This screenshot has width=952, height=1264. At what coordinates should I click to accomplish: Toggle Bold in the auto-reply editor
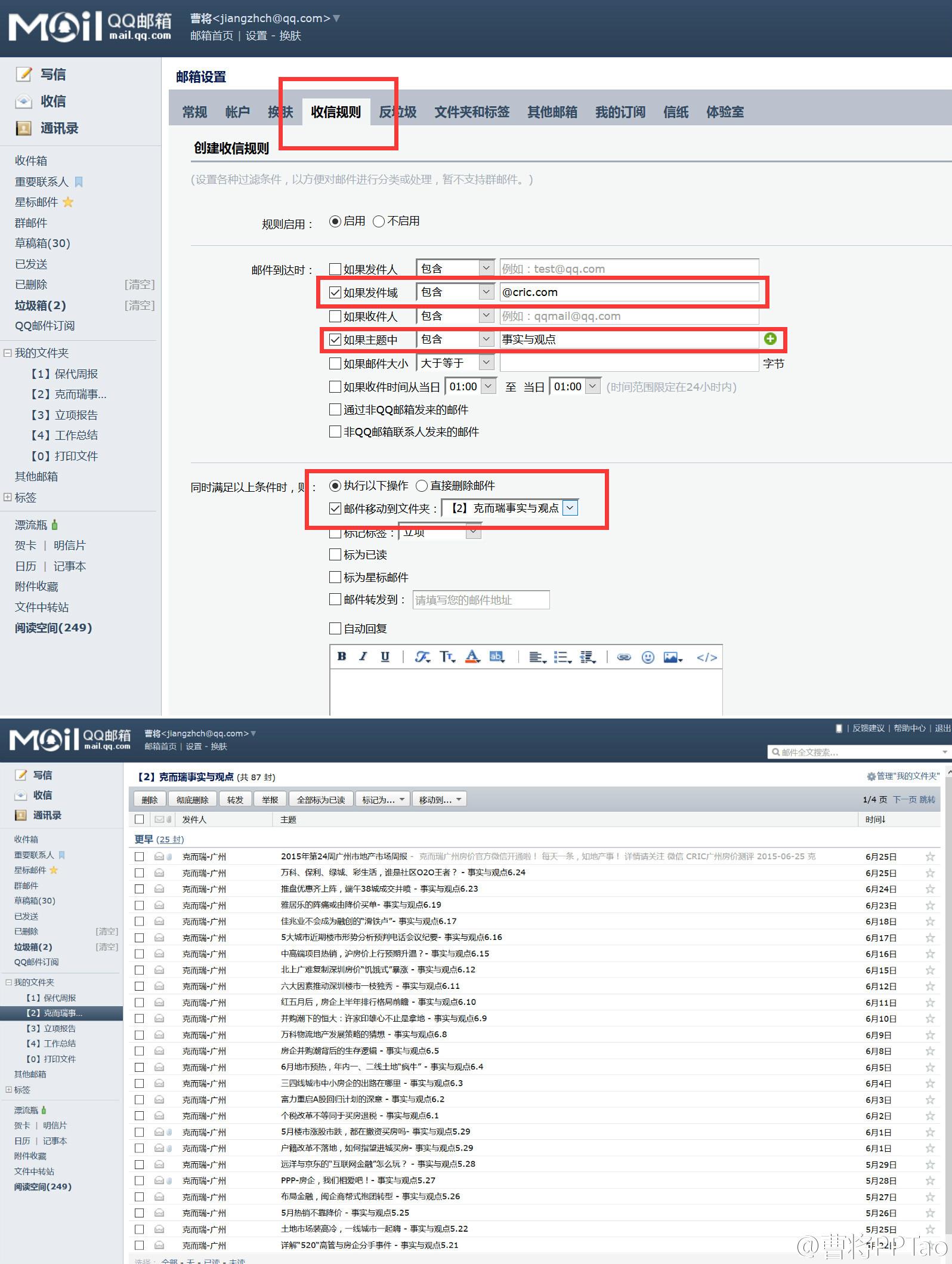(x=342, y=656)
